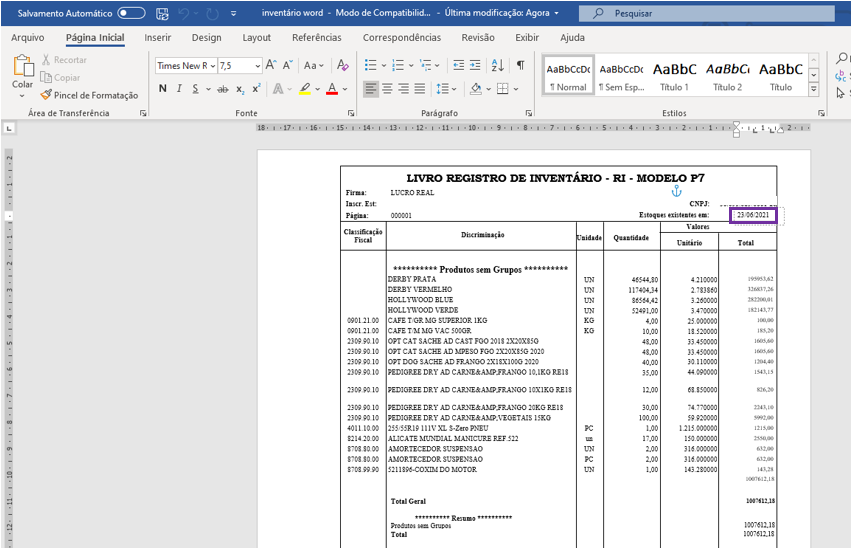Open the Arquivo menu
The height and width of the screenshot is (548, 853).
coord(28,38)
